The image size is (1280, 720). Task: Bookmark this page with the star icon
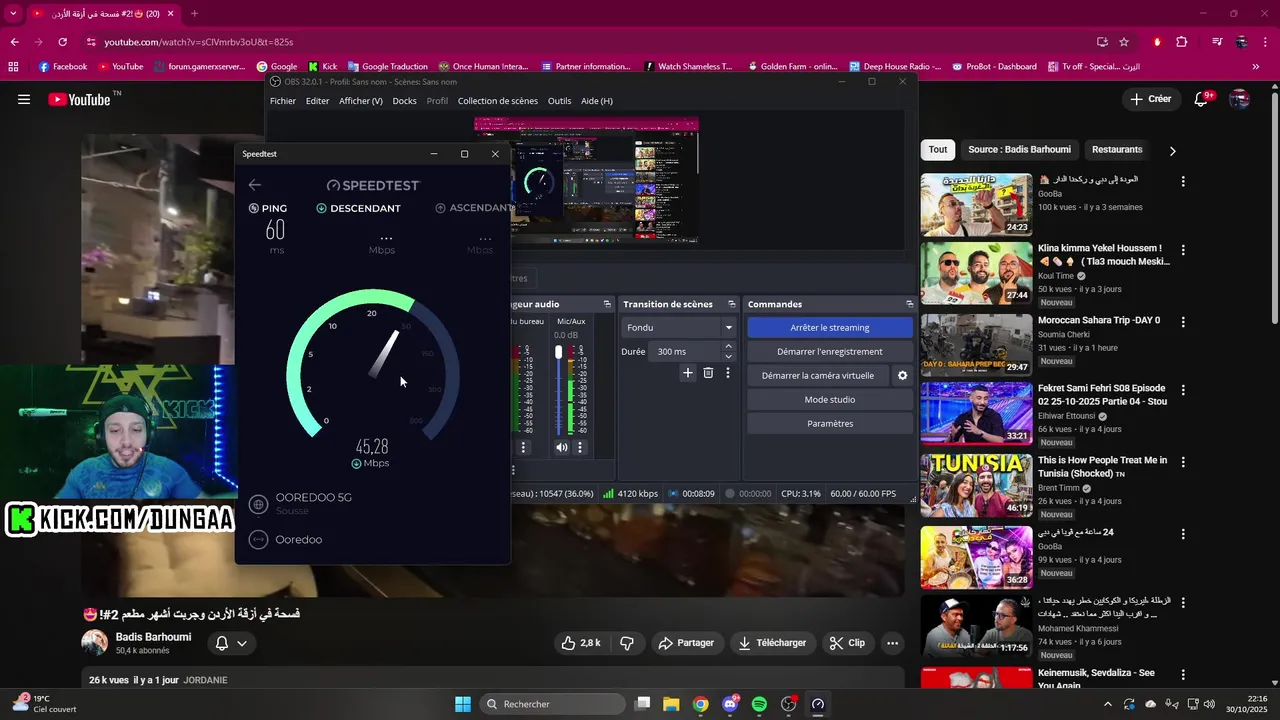pos(1124,42)
